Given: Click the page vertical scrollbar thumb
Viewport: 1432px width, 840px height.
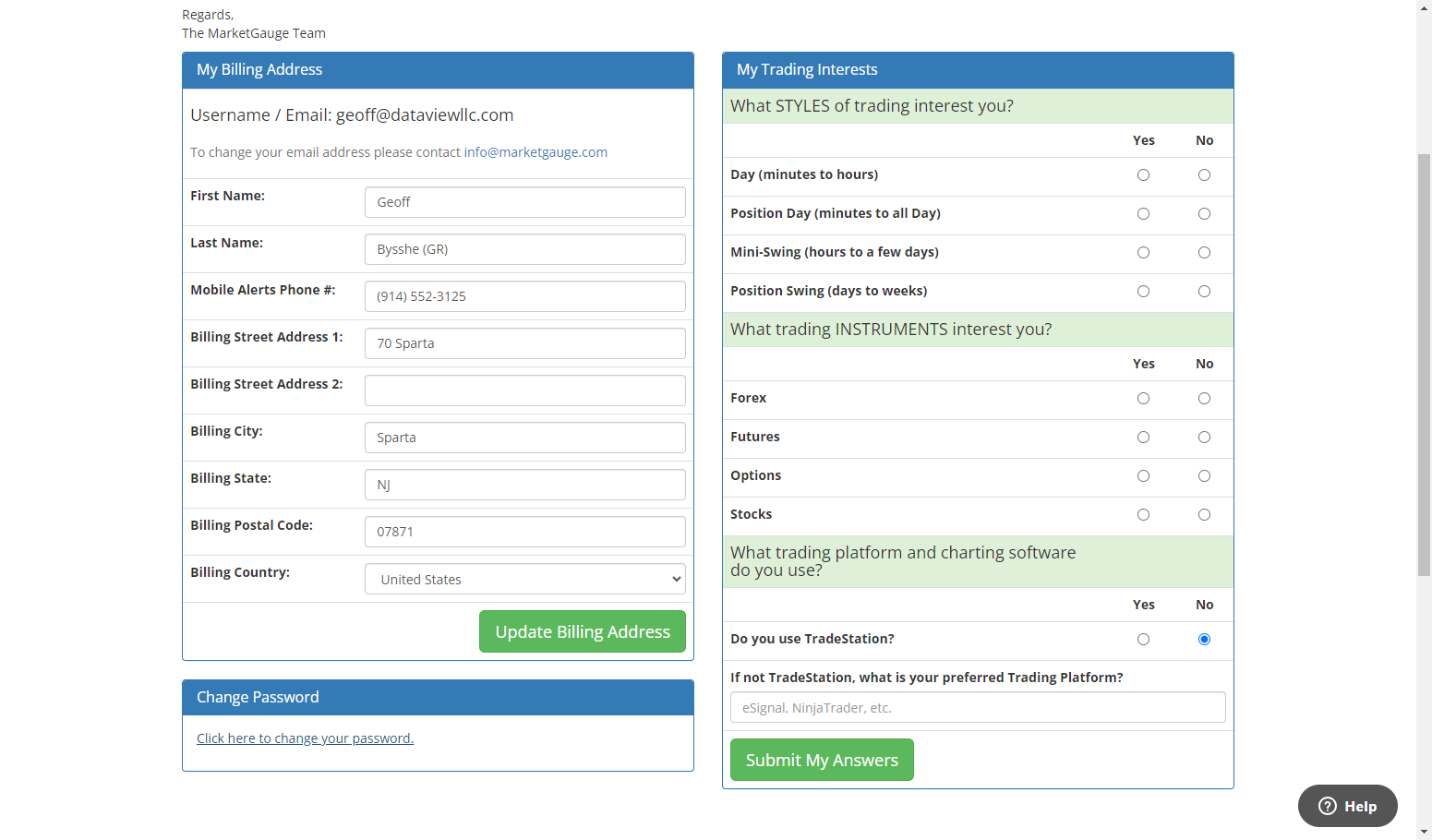Looking at the screenshot, I should [1424, 365].
